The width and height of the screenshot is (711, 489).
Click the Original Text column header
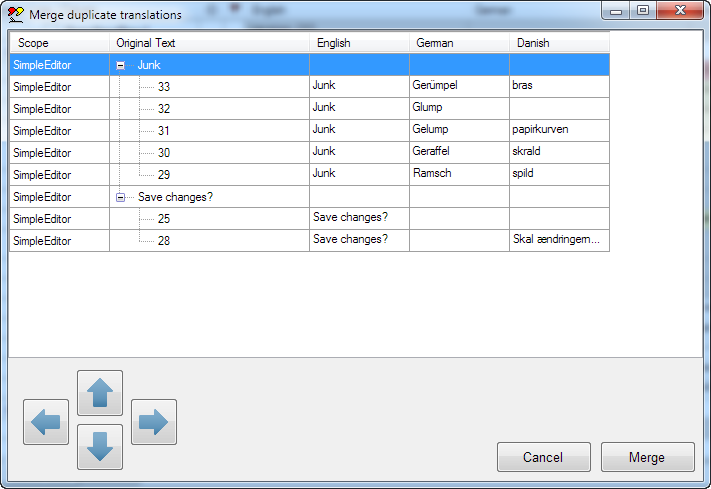[208, 43]
